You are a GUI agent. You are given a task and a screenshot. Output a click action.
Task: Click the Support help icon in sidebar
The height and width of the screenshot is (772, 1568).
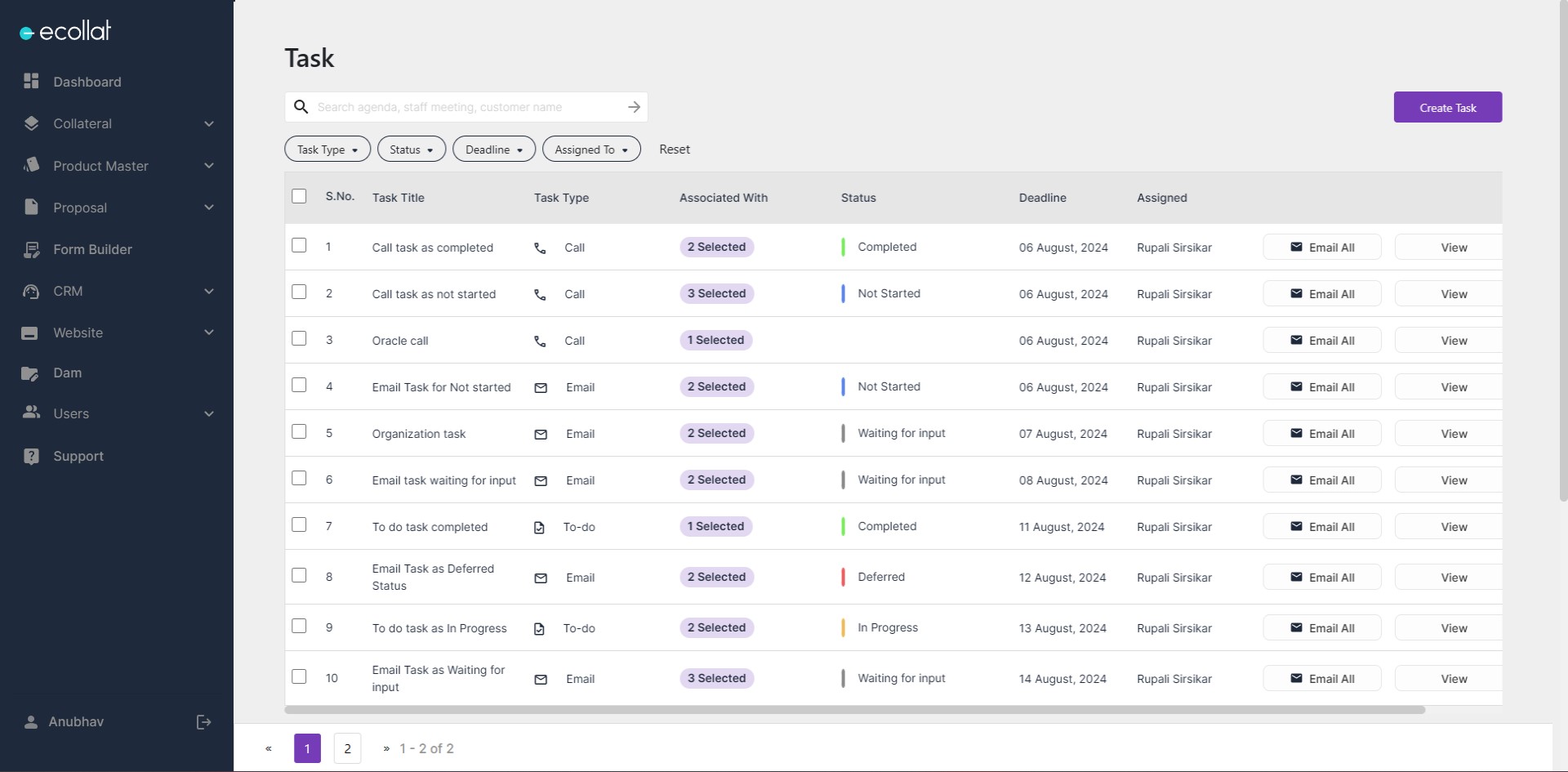pyautogui.click(x=31, y=457)
